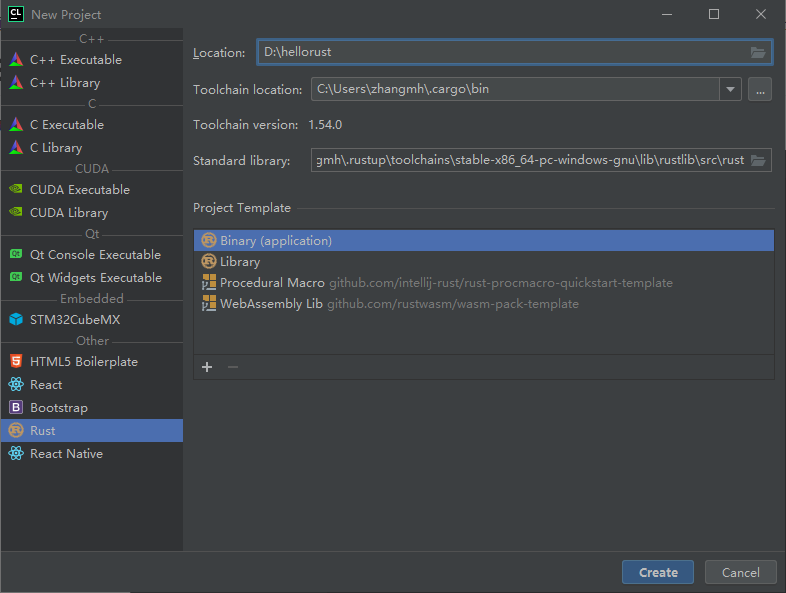Viewport: 786px width, 593px height.
Task: Click the Toolchain version 1.54.0 value
Action: coord(325,125)
